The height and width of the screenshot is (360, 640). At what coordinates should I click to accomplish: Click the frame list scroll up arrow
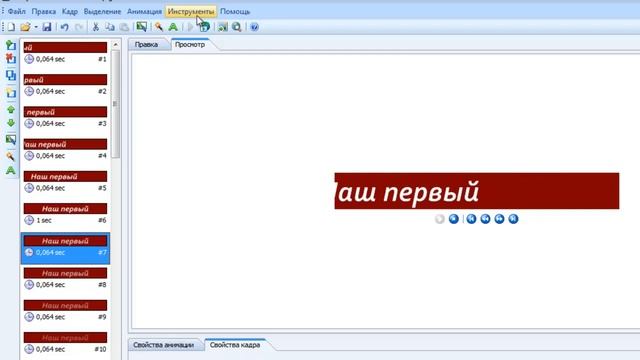(x=116, y=44)
